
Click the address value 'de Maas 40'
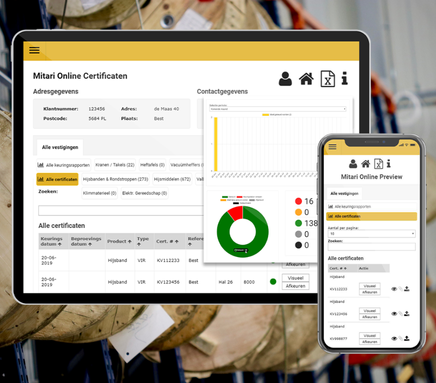pyautogui.click(x=166, y=109)
